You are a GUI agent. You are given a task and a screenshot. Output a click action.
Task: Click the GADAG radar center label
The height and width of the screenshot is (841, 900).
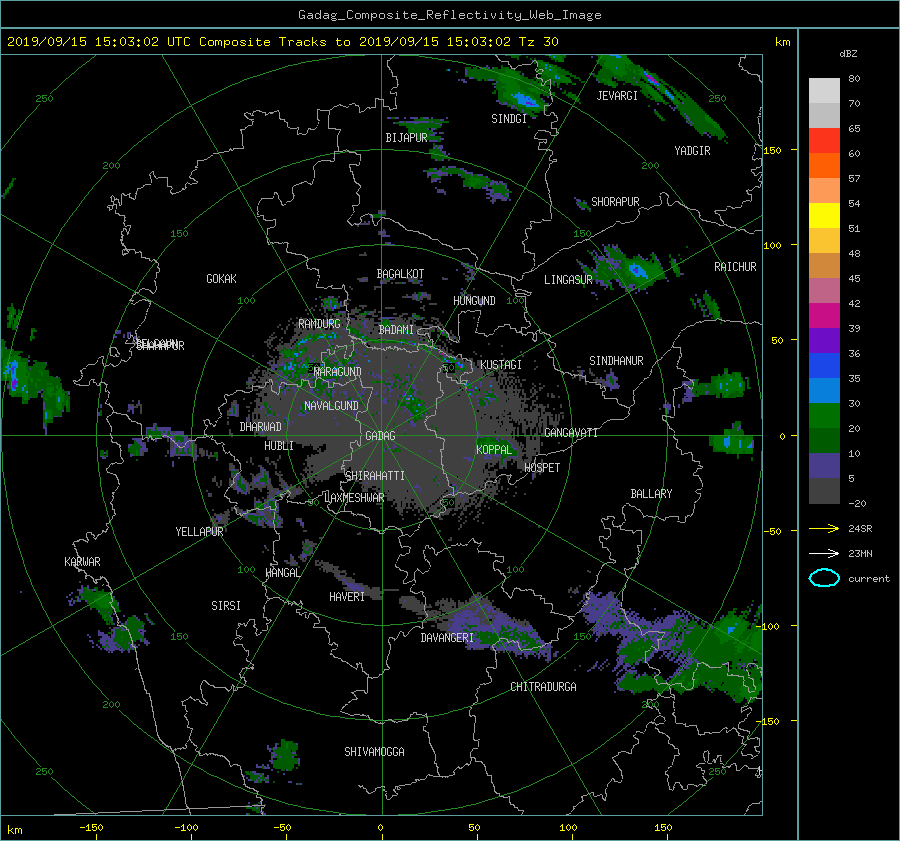pyautogui.click(x=380, y=436)
